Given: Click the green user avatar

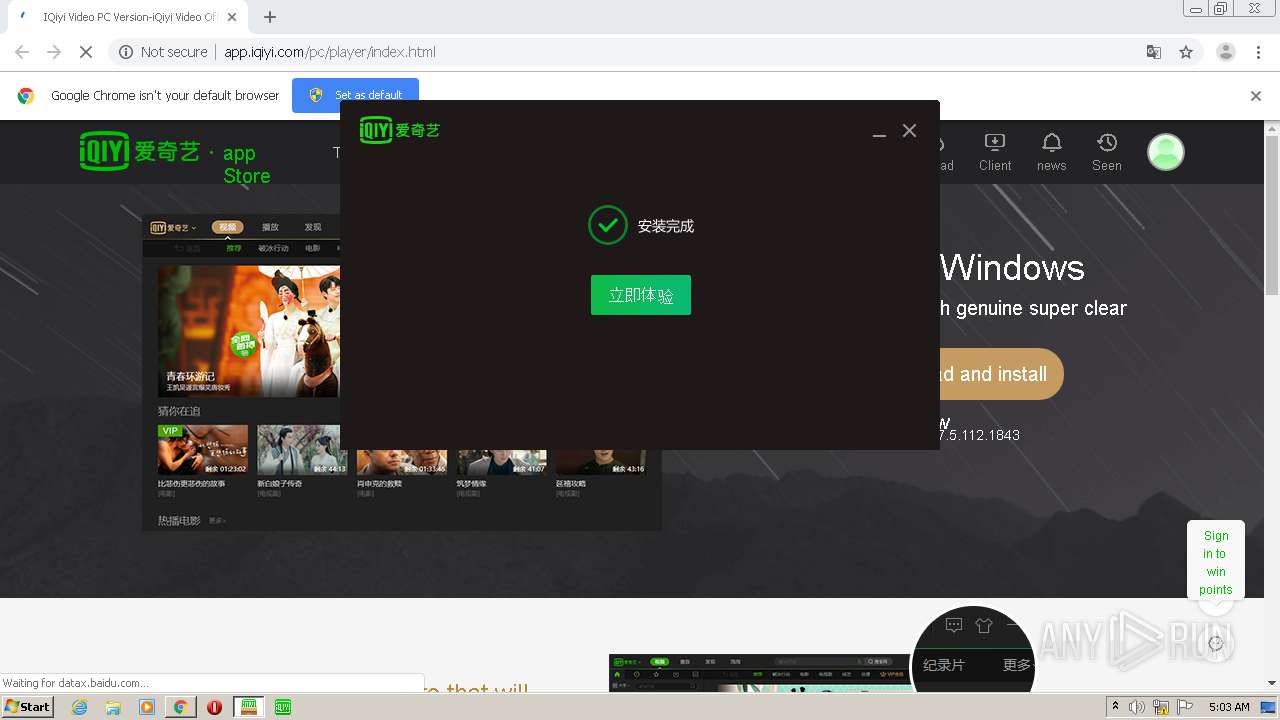Looking at the screenshot, I should pyautogui.click(x=1165, y=152).
